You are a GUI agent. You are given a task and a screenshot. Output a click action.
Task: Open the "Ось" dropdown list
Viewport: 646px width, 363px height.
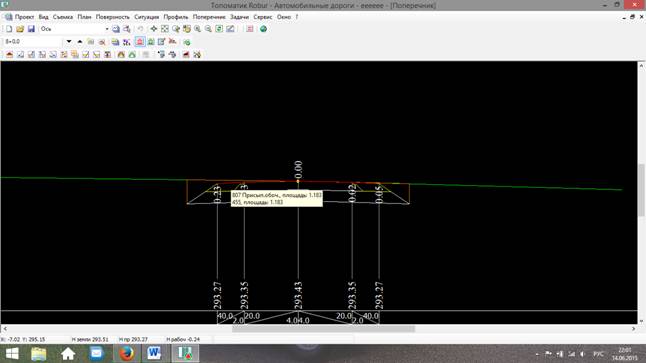107,29
